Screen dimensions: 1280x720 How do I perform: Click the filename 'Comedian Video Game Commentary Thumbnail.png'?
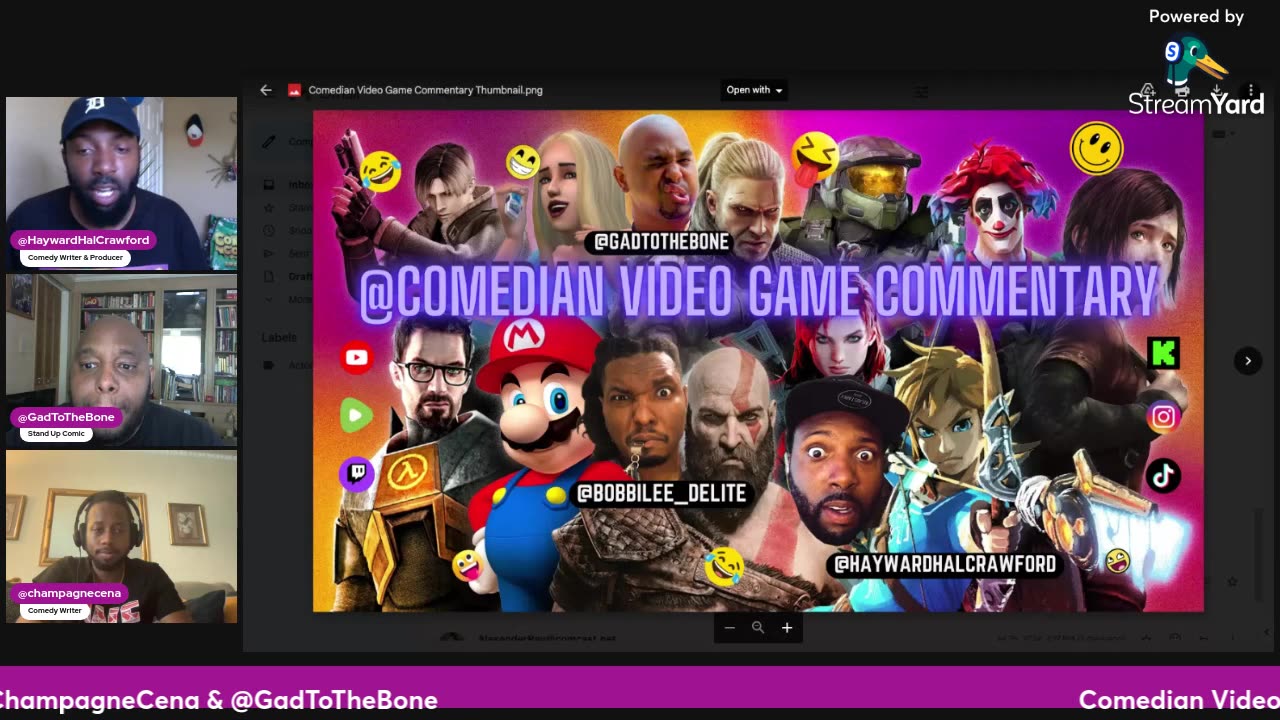point(425,90)
